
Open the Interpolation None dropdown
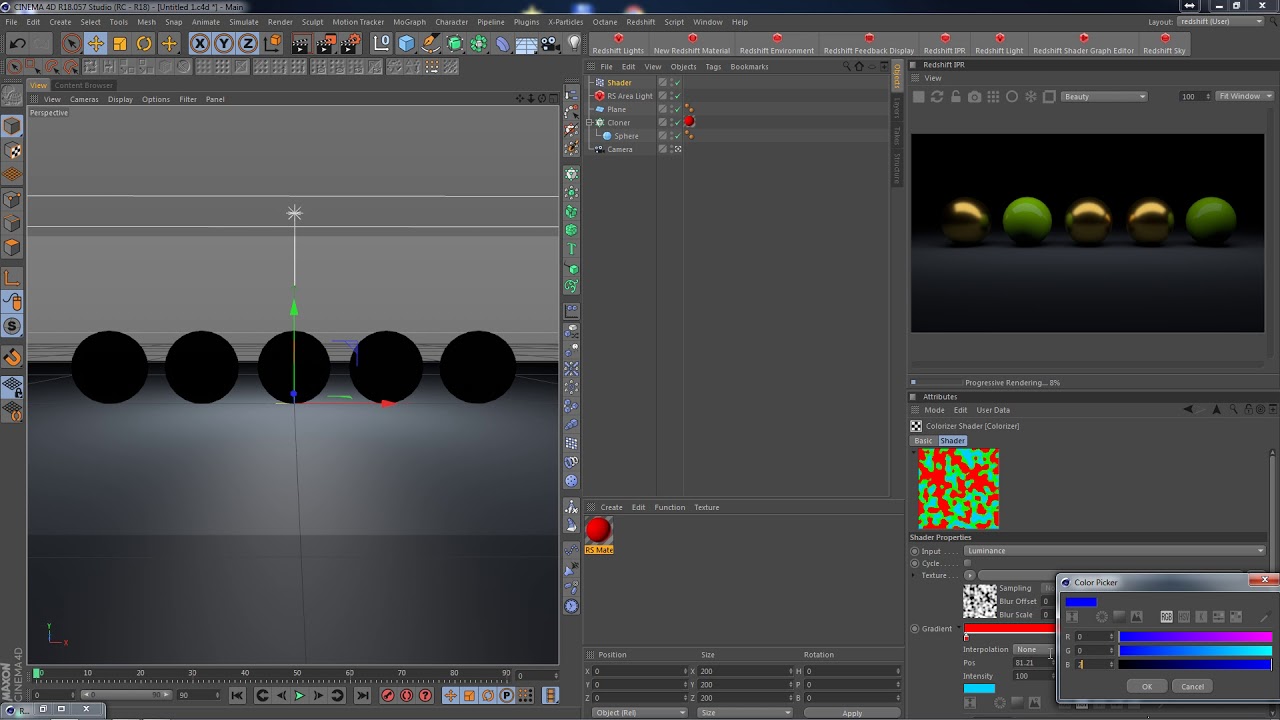click(1035, 650)
